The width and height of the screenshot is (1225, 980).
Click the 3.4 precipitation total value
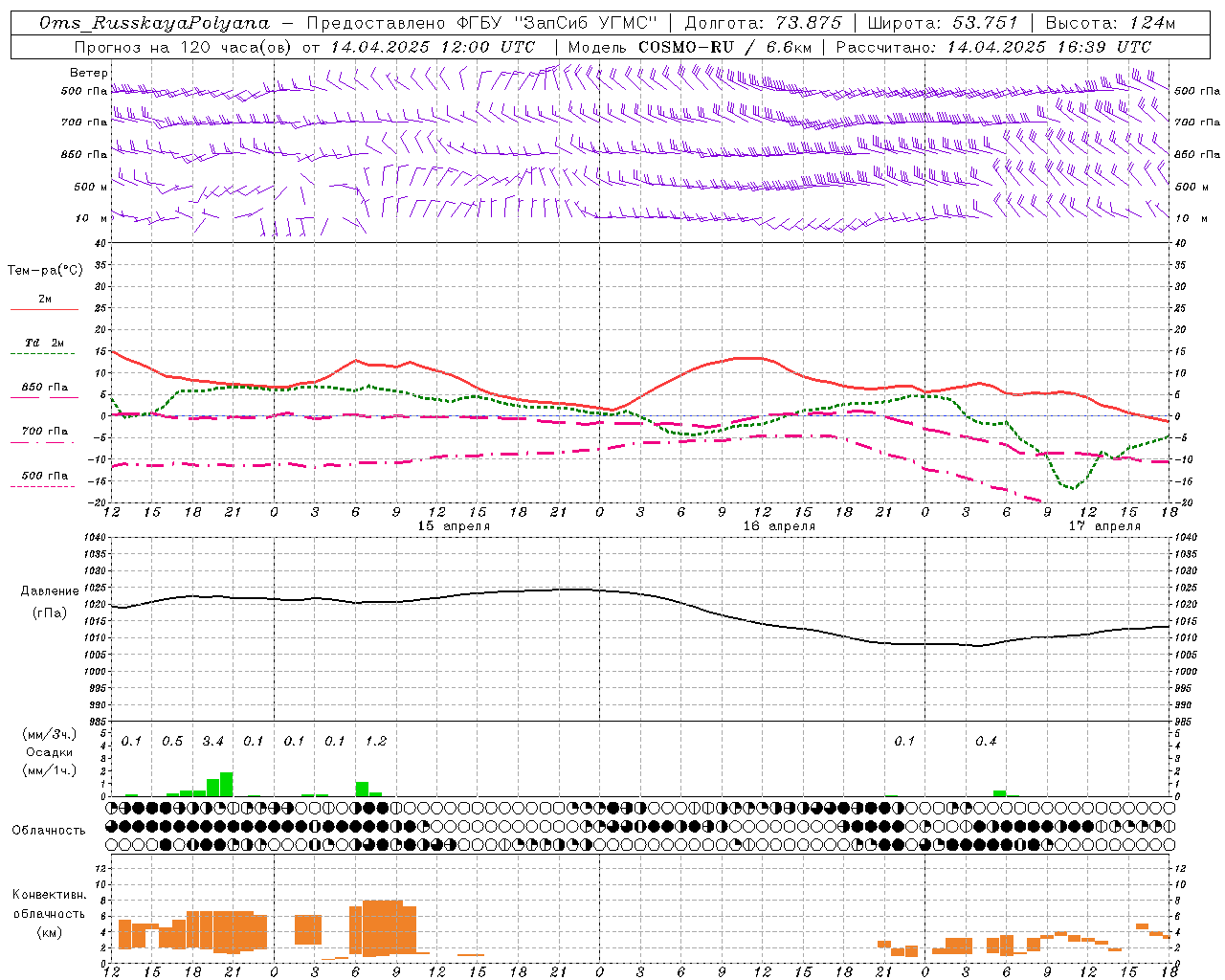click(212, 742)
